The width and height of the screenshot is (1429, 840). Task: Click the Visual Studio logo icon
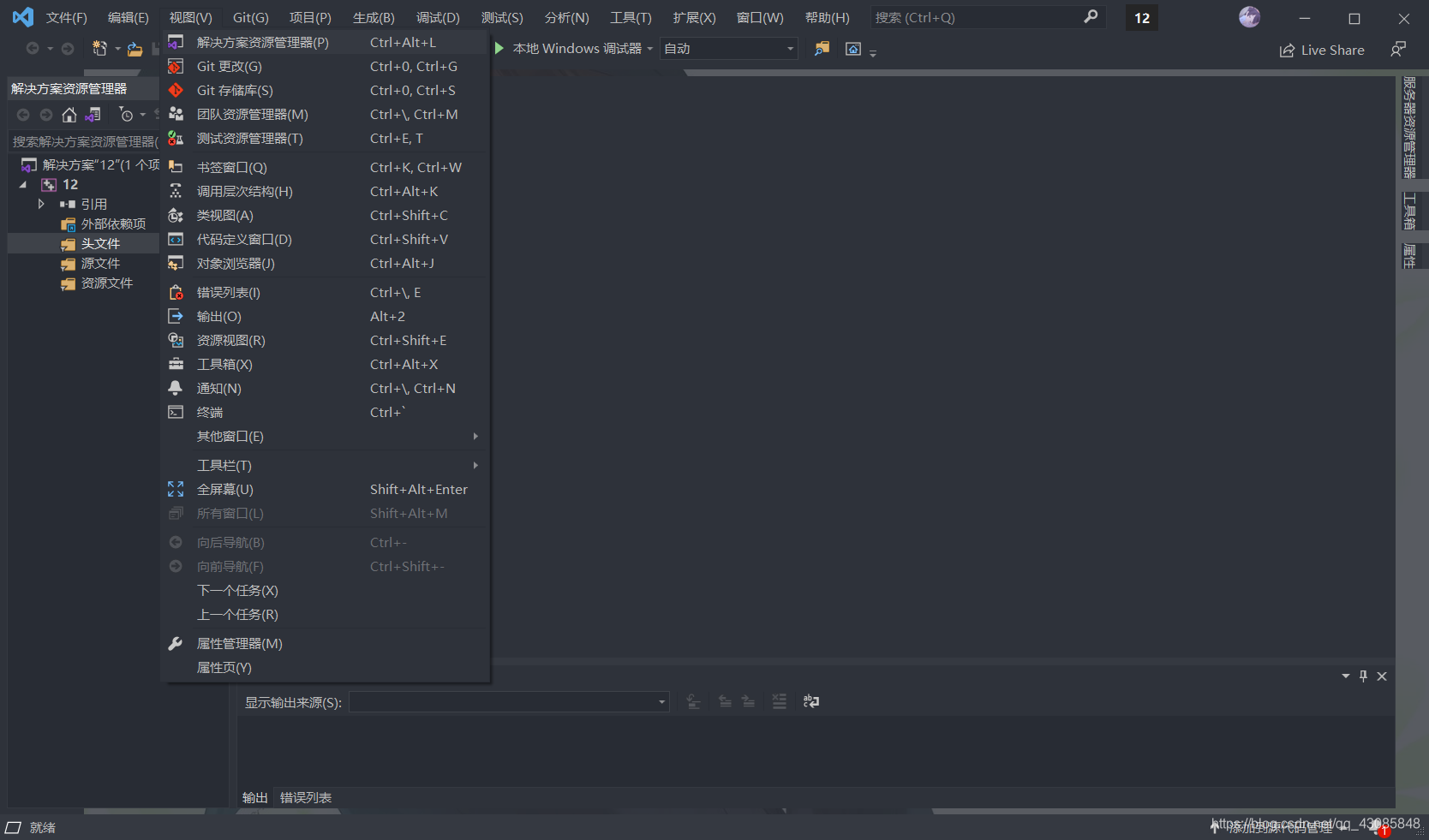23,17
